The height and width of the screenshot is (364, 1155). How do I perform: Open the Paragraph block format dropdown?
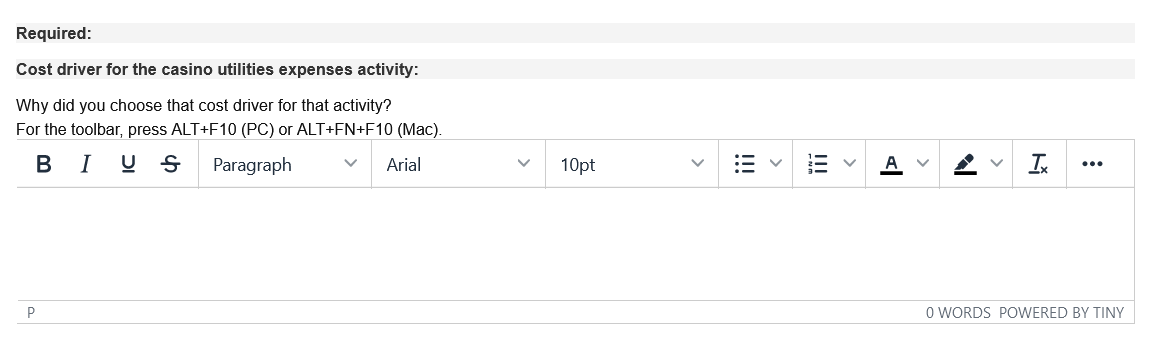click(x=285, y=164)
